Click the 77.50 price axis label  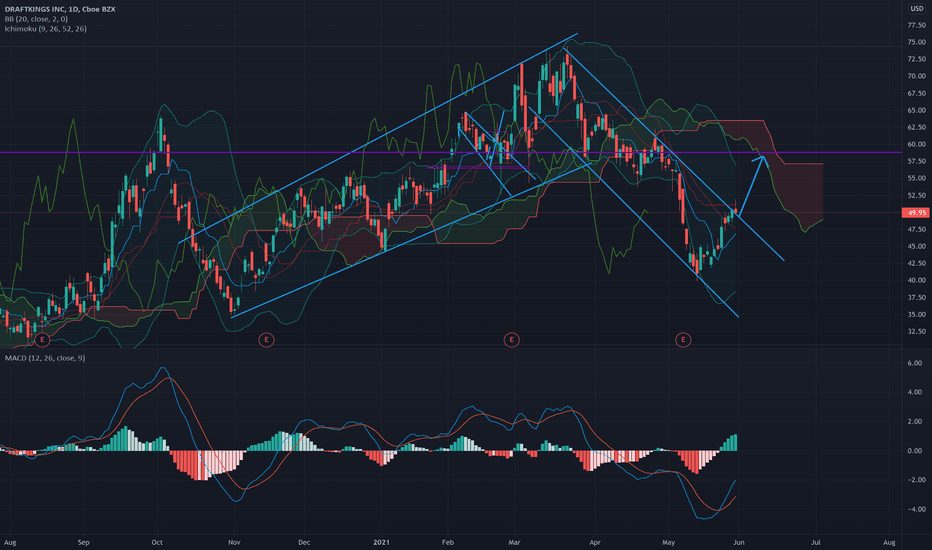[917, 25]
